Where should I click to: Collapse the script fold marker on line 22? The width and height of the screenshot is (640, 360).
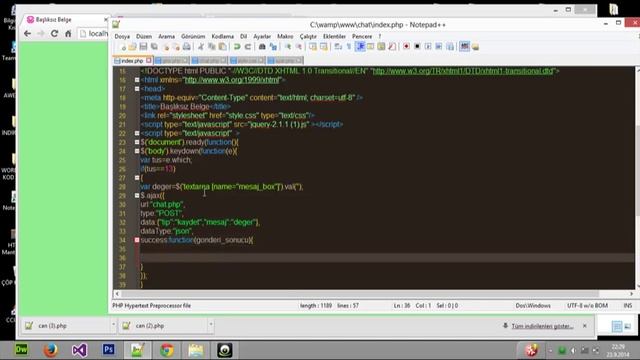pos(137,133)
